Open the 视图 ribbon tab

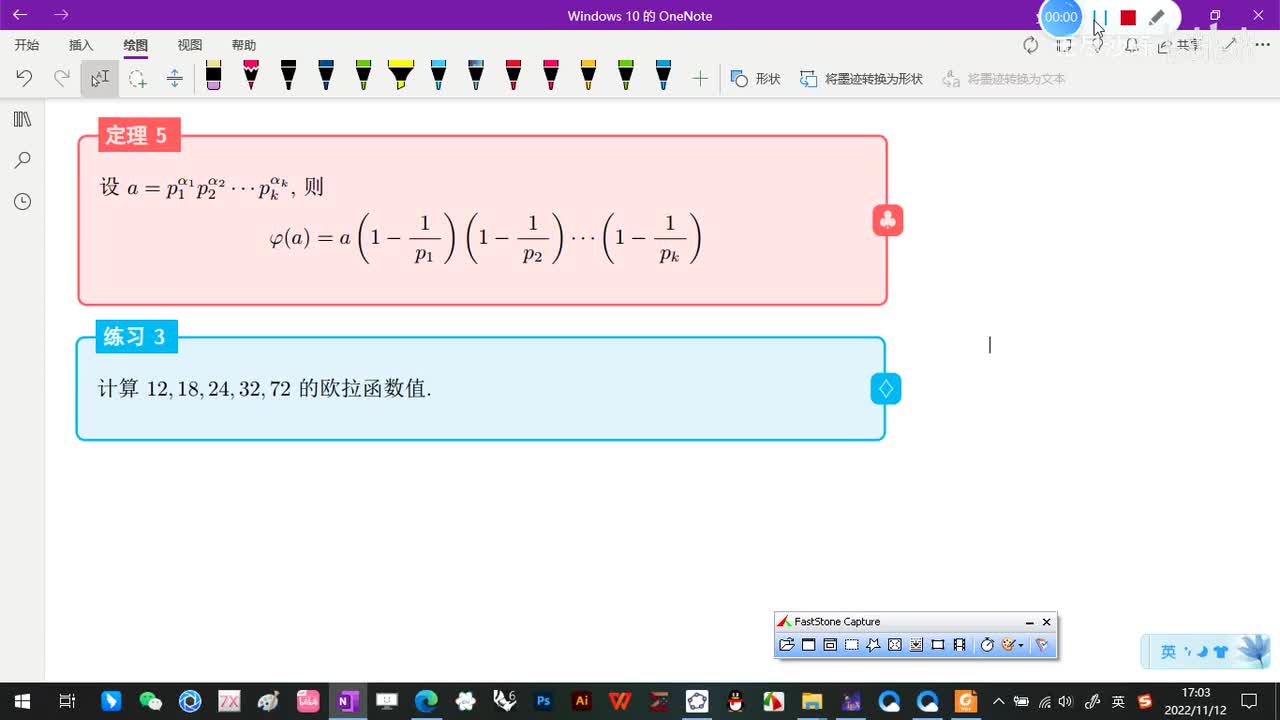[x=190, y=45]
